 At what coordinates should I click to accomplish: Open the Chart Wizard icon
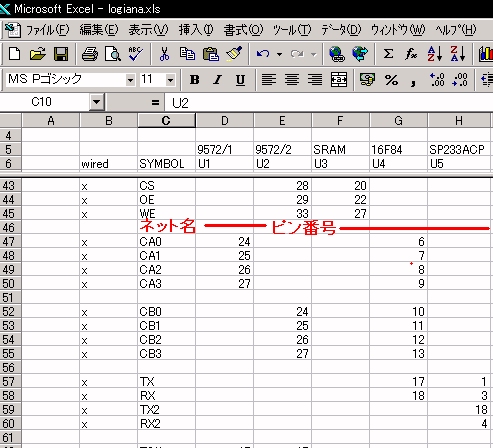(486, 53)
